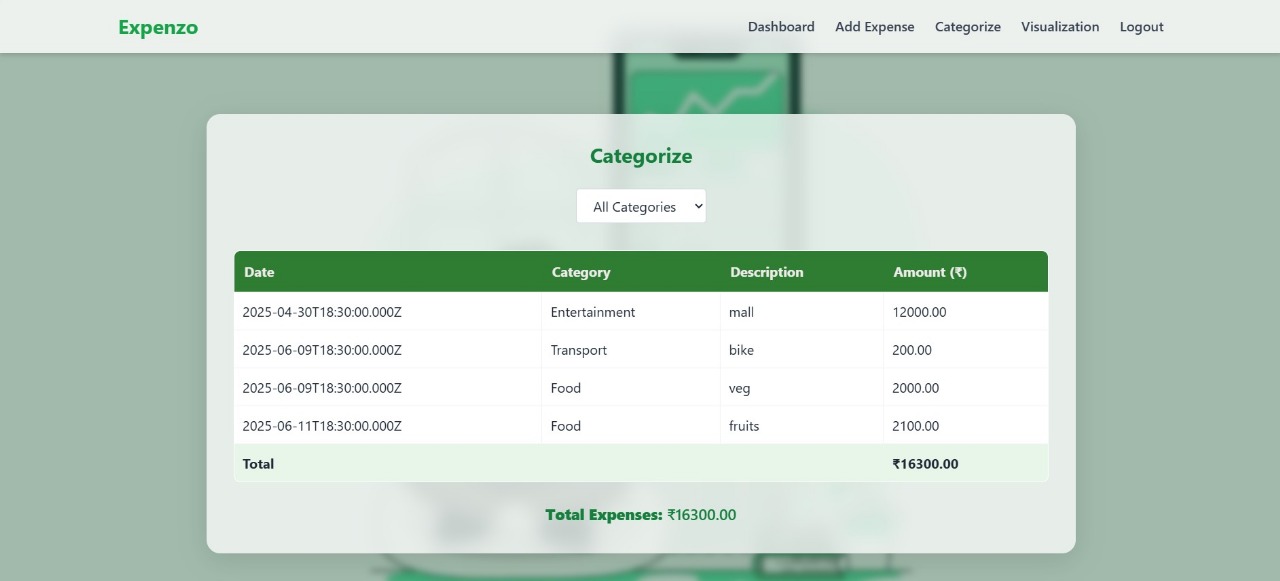
Task: Expand the category filter selector
Action: 641,206
